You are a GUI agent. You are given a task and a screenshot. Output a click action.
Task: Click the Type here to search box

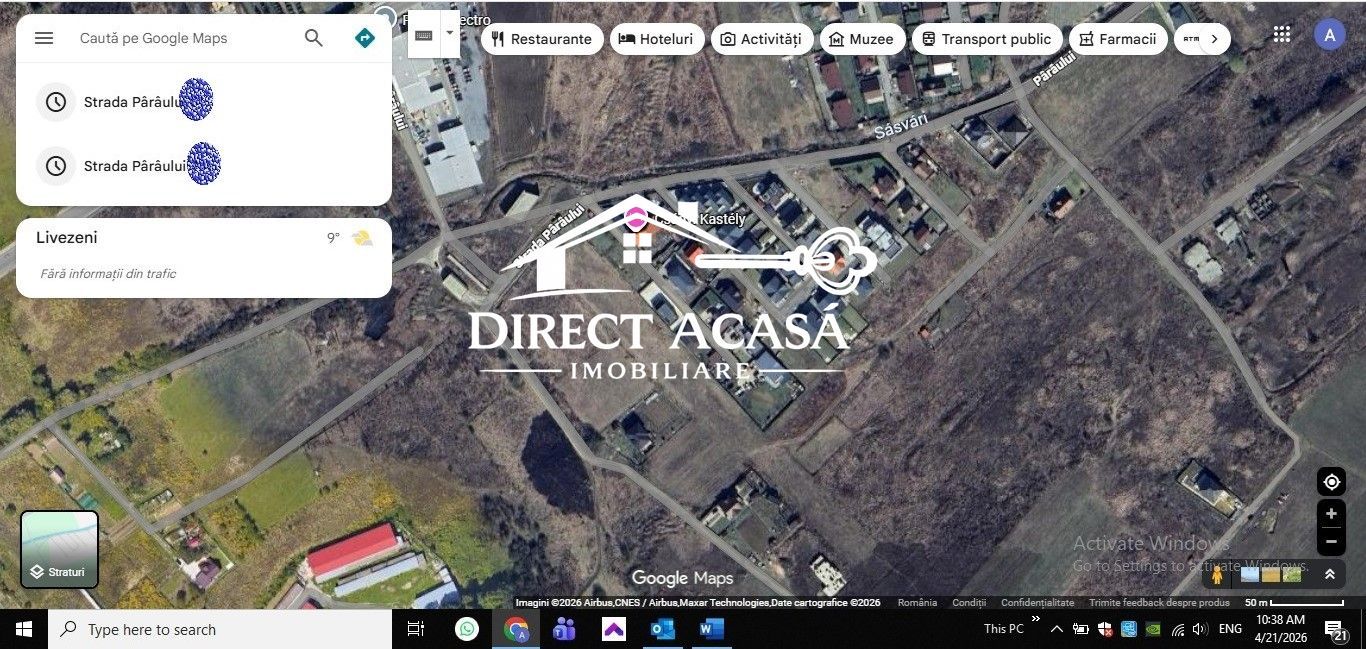pyautogui.click(x=220, y=629)
